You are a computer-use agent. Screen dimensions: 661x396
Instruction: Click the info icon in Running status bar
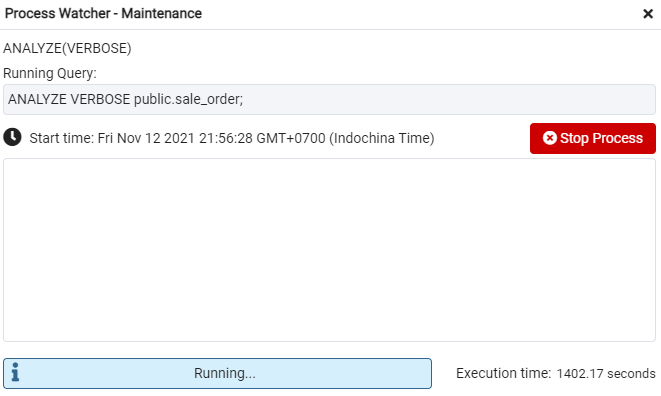click(x=15, y=372)
